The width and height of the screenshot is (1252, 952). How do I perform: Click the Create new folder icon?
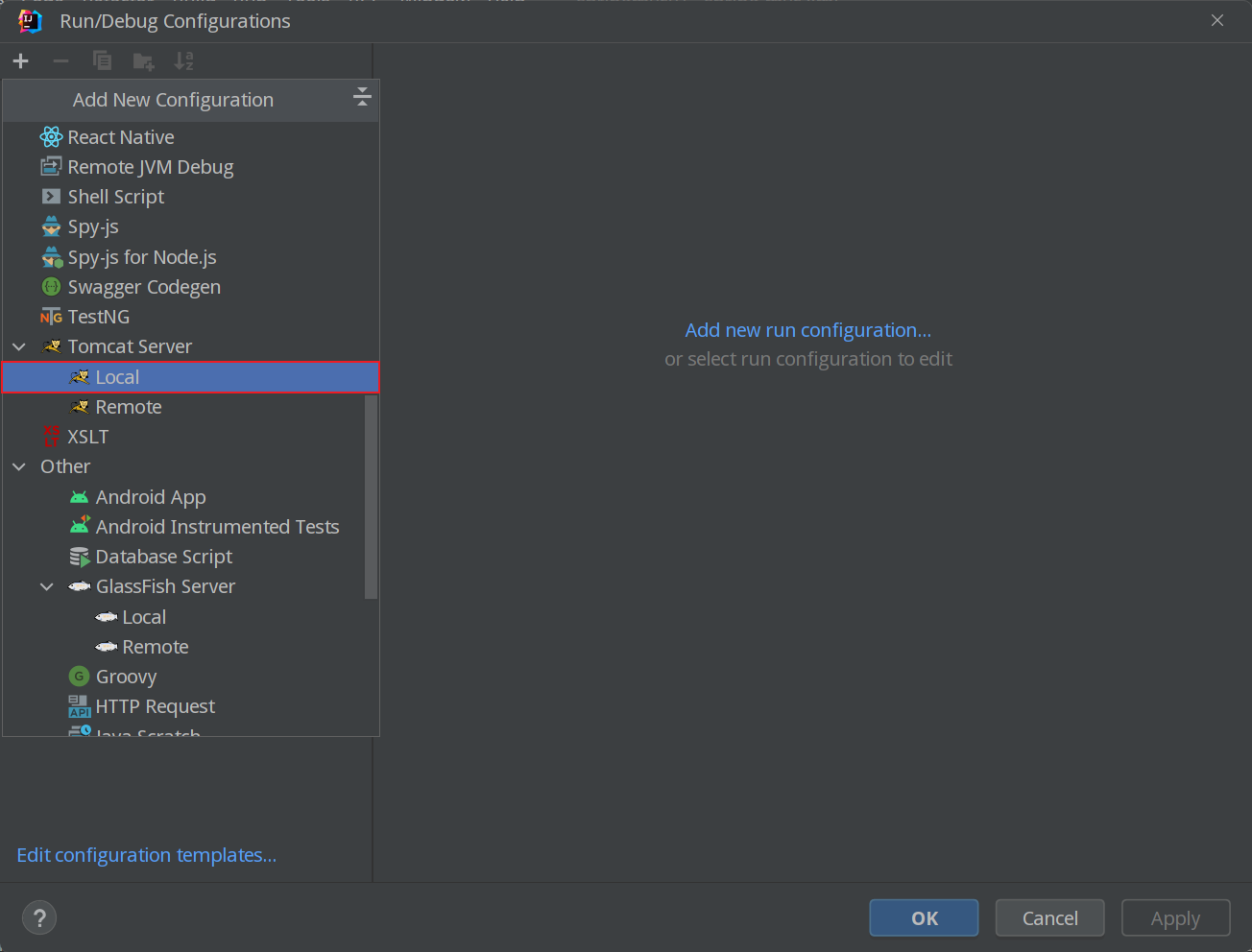point(143,62)
